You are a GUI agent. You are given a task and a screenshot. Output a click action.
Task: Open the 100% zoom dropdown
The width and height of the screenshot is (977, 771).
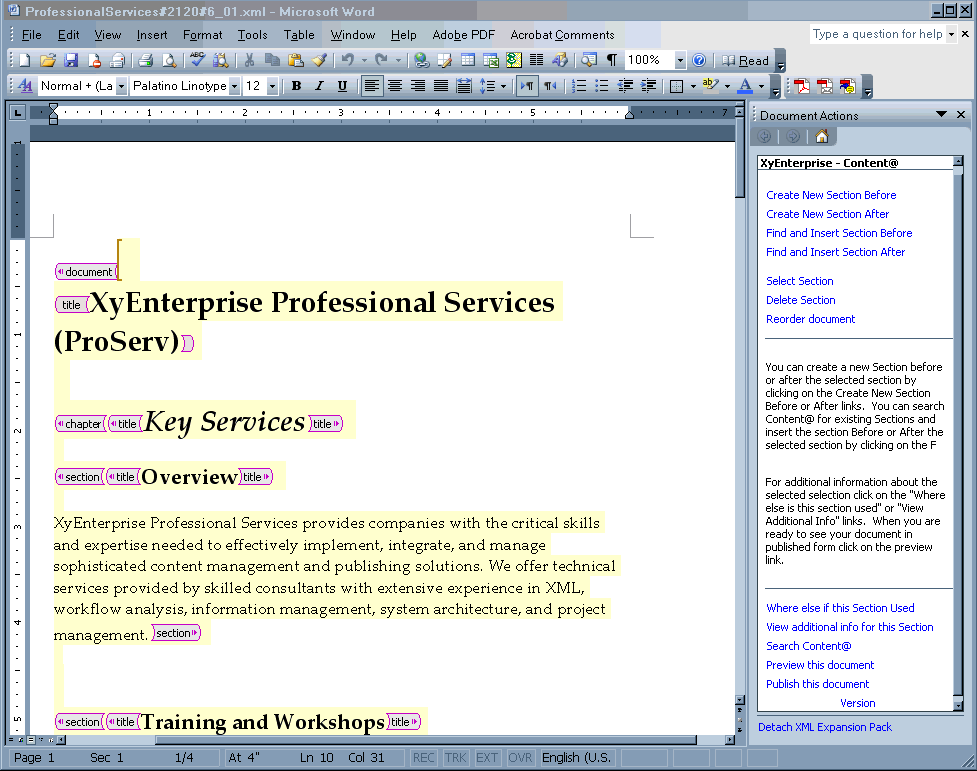point(680,60)
